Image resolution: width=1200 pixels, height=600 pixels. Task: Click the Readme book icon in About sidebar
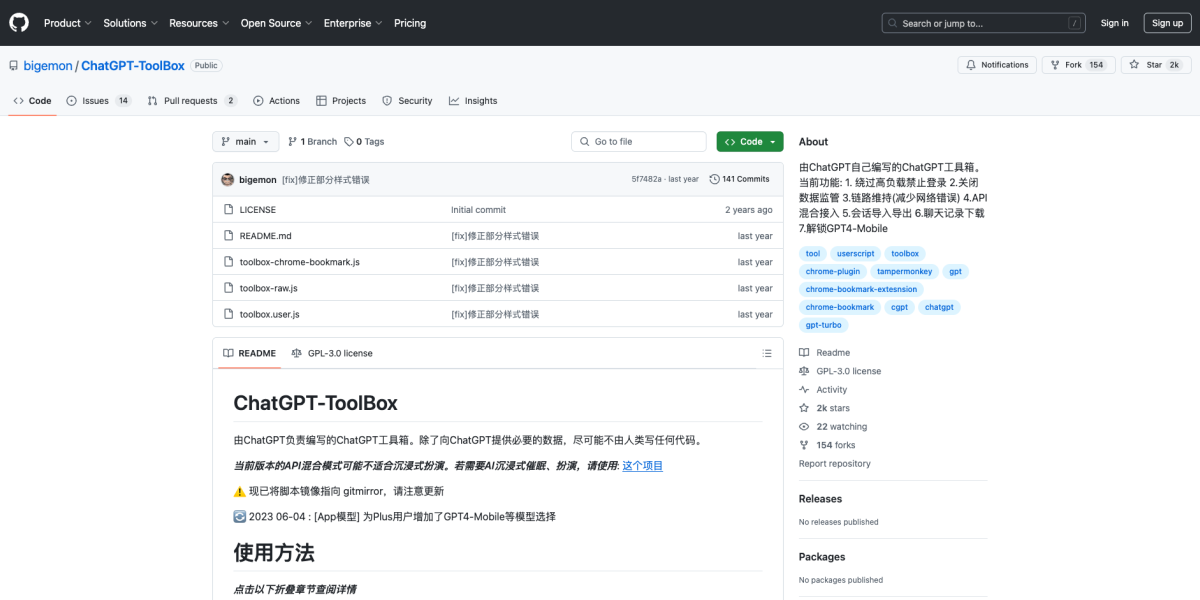click(803, 351)
